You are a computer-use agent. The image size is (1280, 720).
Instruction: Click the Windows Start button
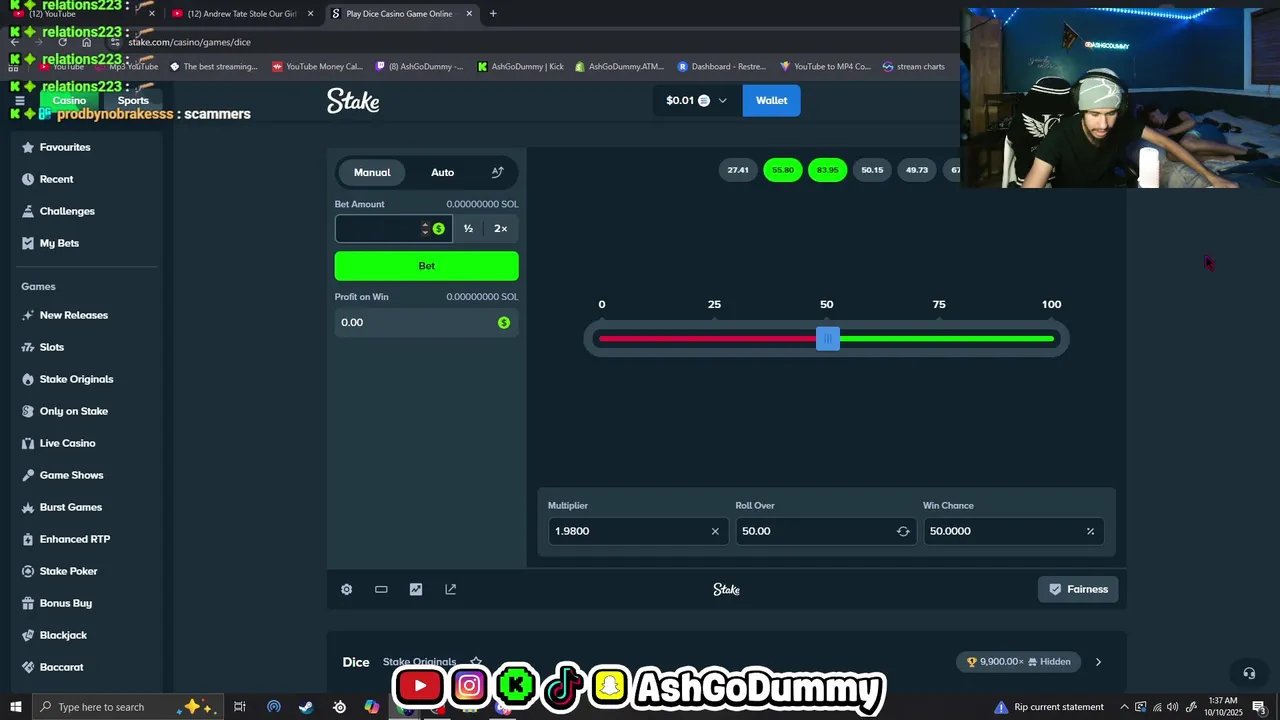coord(16,707)
